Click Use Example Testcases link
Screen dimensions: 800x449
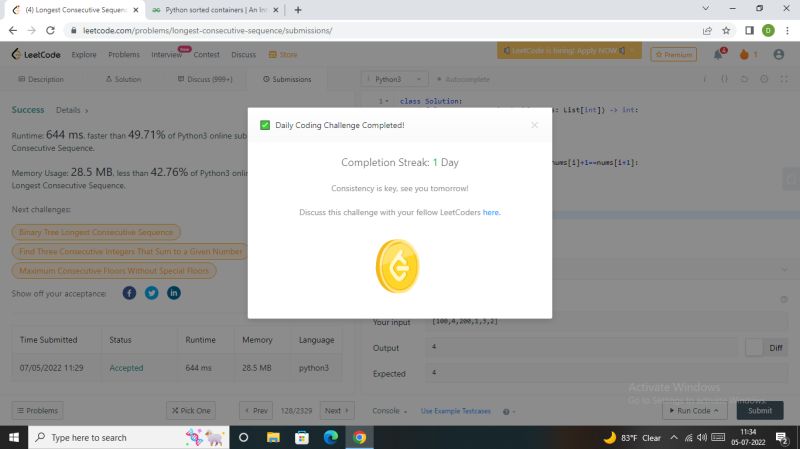tap(456, 411)
